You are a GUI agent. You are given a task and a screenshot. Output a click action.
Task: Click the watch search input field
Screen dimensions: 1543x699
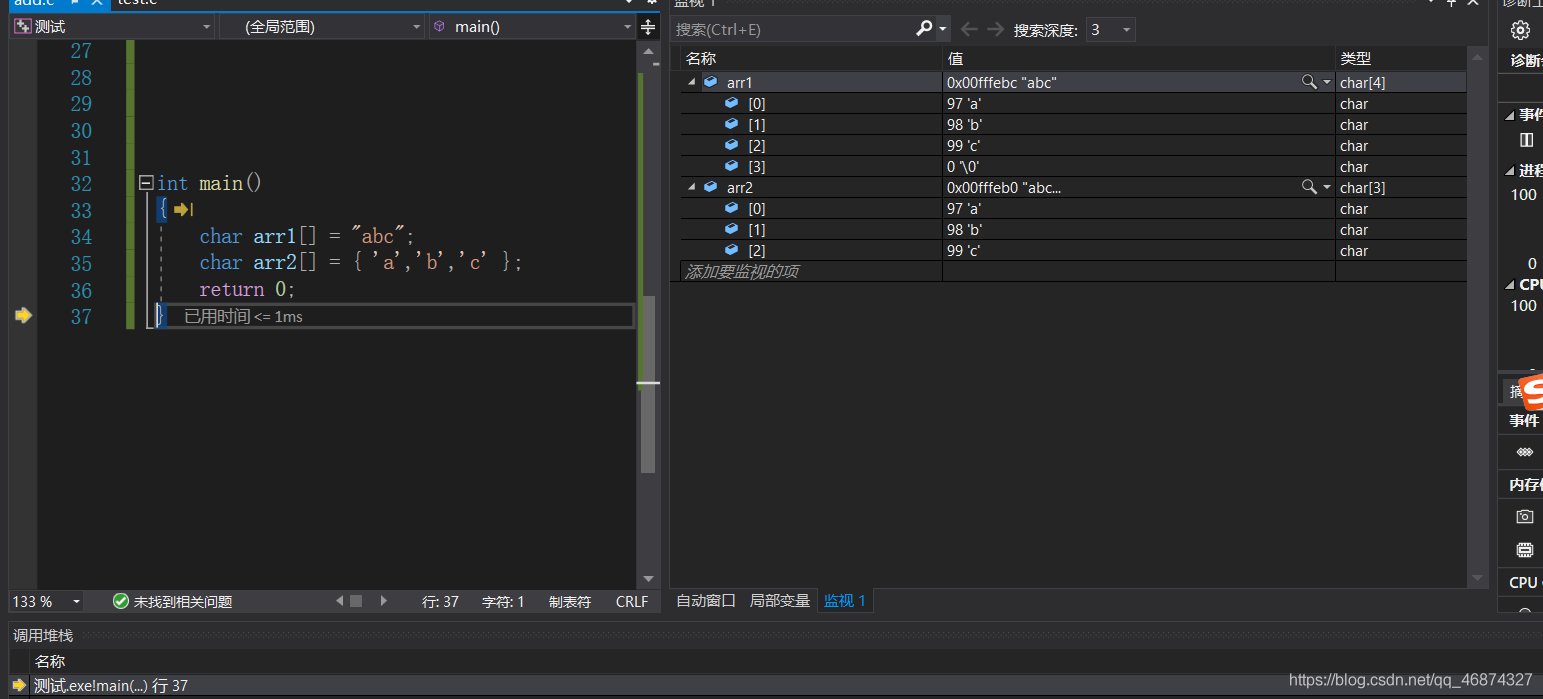click(x=792, y=30)
